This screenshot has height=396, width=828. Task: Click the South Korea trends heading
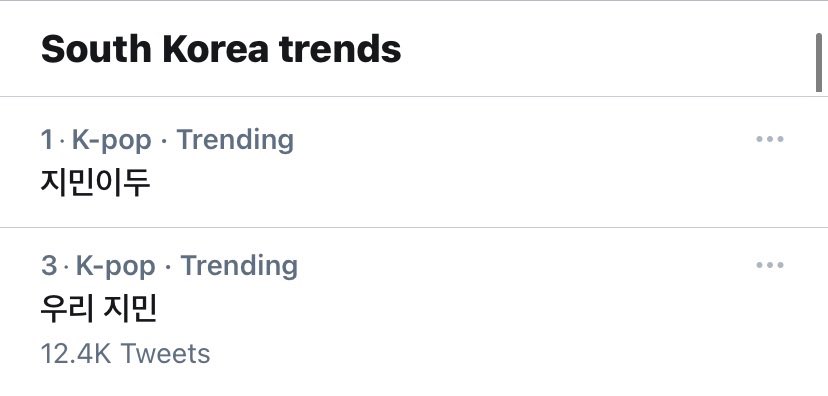[221, 49]
